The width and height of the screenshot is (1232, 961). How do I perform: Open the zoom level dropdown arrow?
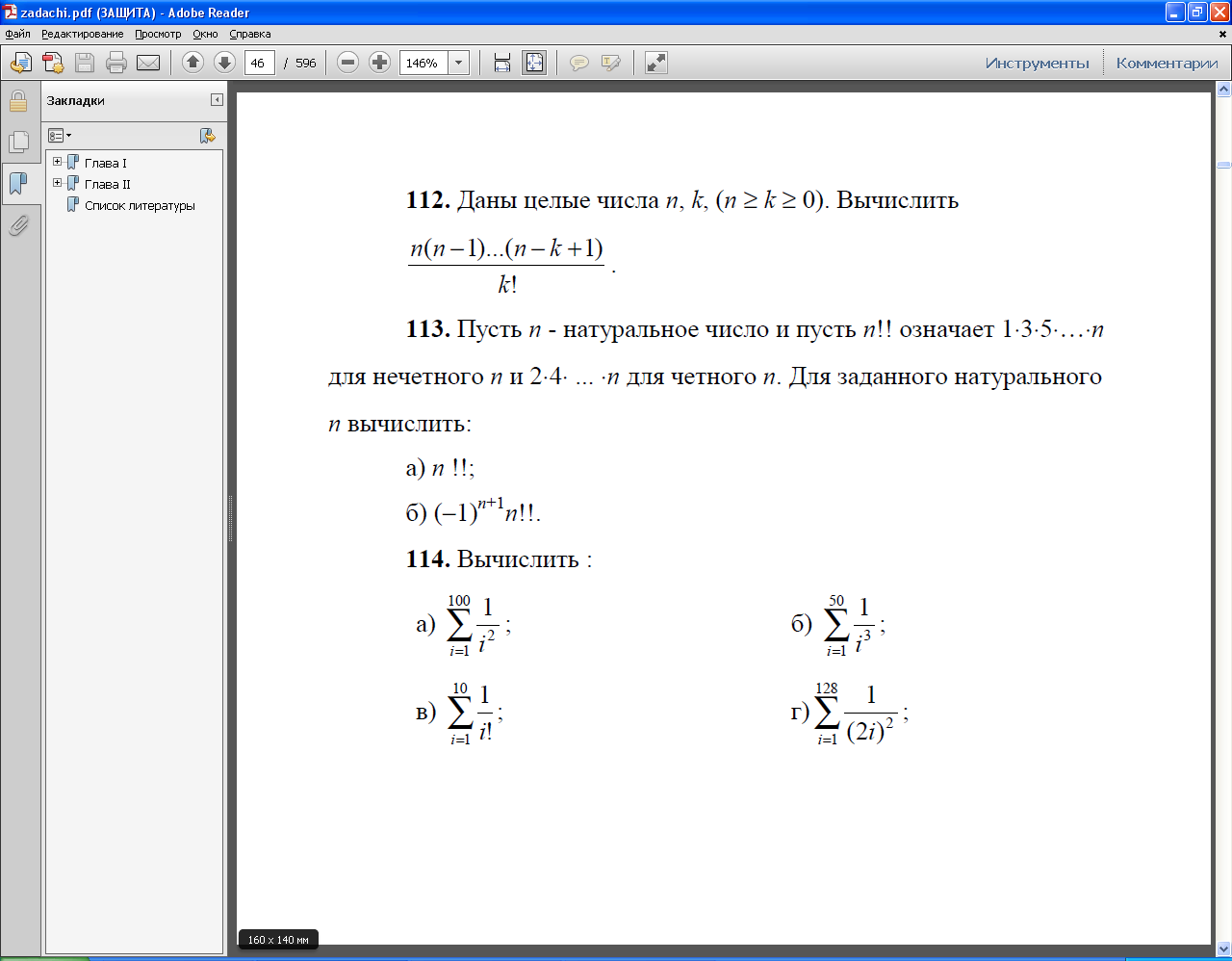[459, 63]
